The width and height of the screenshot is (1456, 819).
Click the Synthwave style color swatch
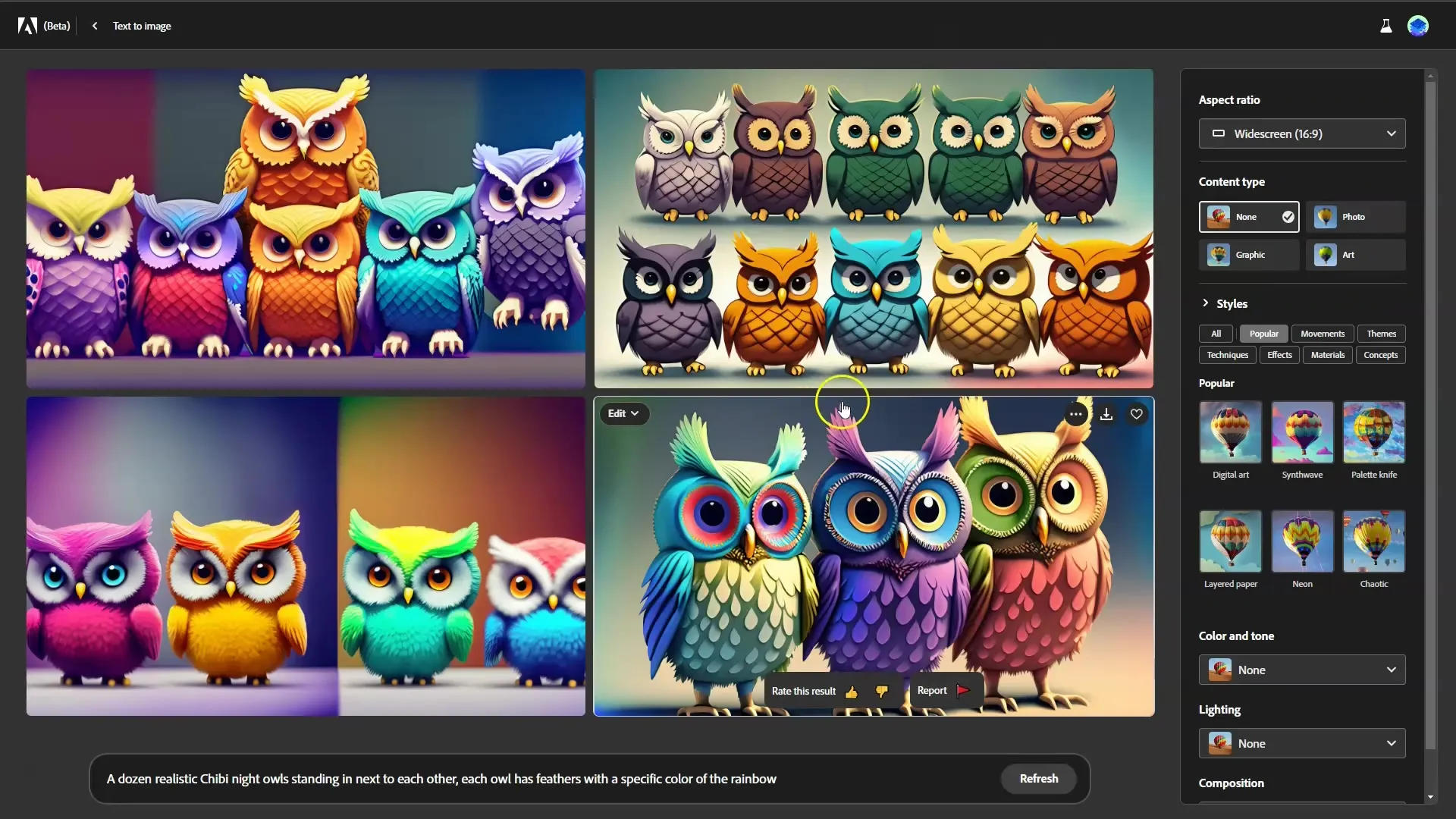coord(1302,434)
